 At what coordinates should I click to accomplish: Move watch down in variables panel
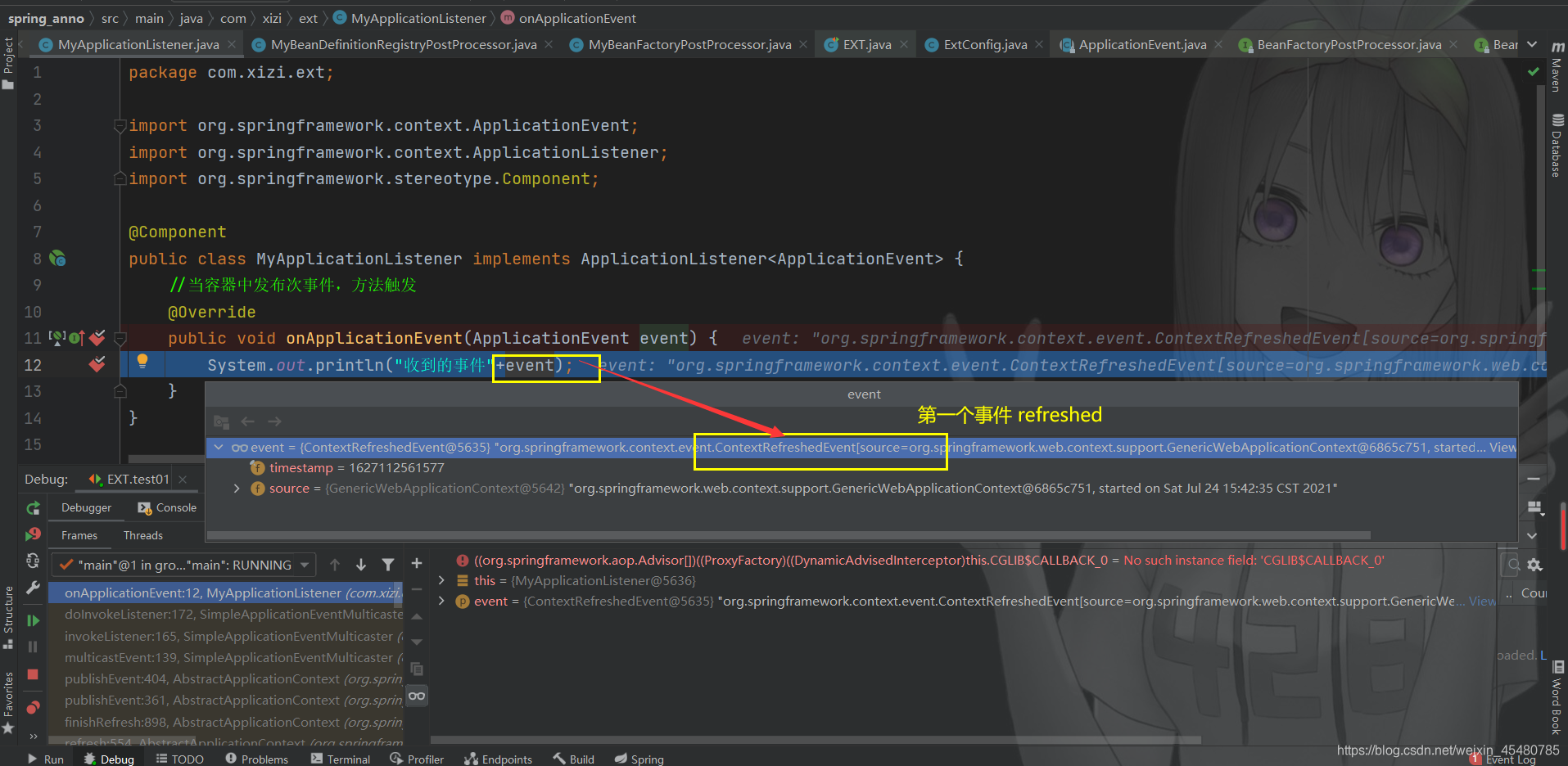417,642
